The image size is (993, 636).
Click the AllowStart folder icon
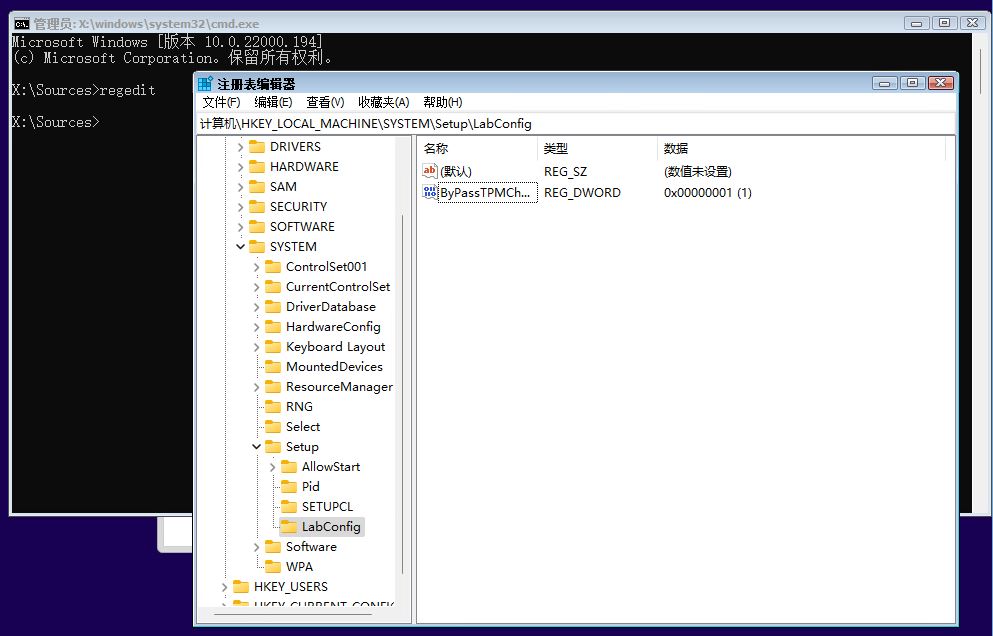[x=289, y=467]
